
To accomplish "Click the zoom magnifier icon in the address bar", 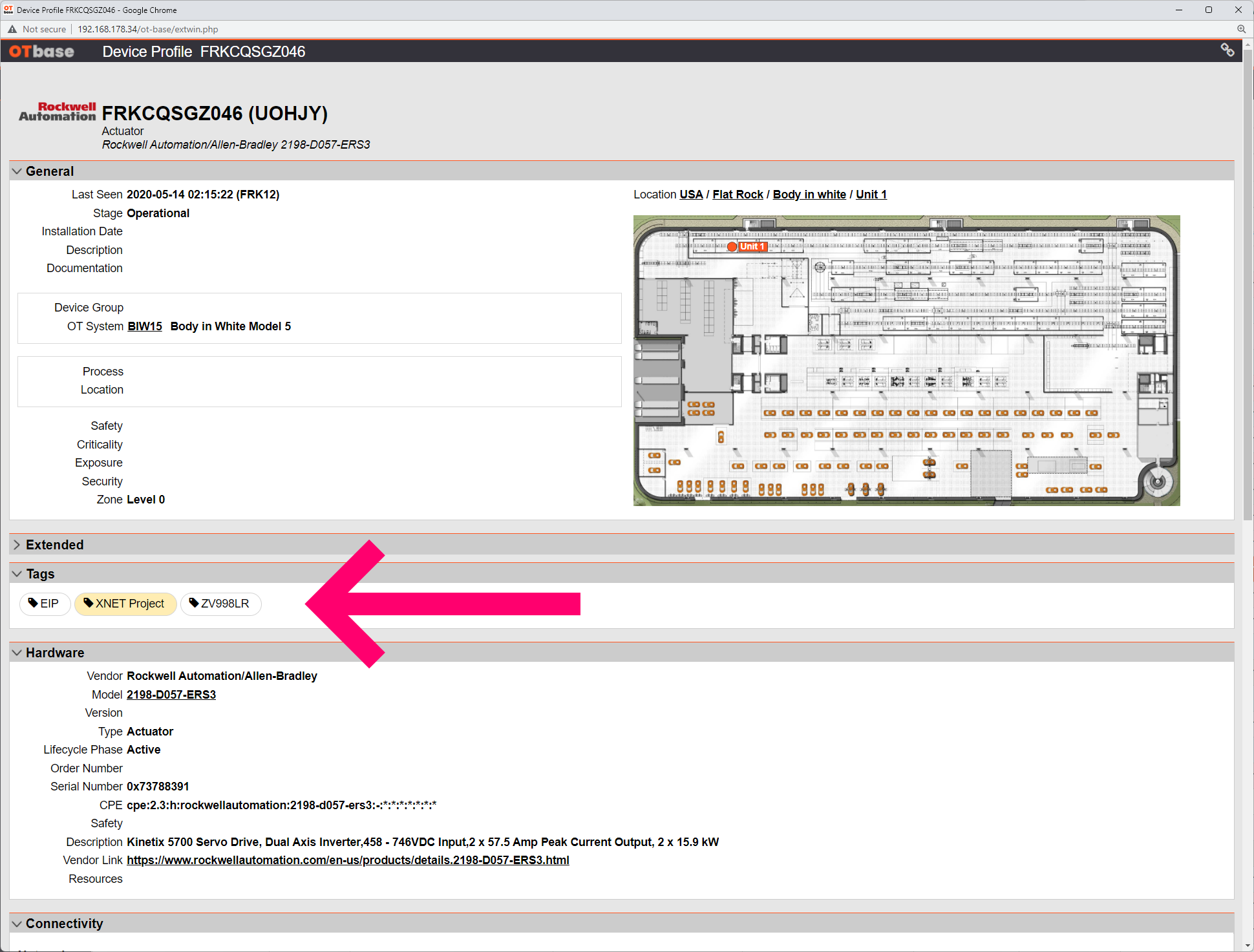I will (x=1241, y=29).
